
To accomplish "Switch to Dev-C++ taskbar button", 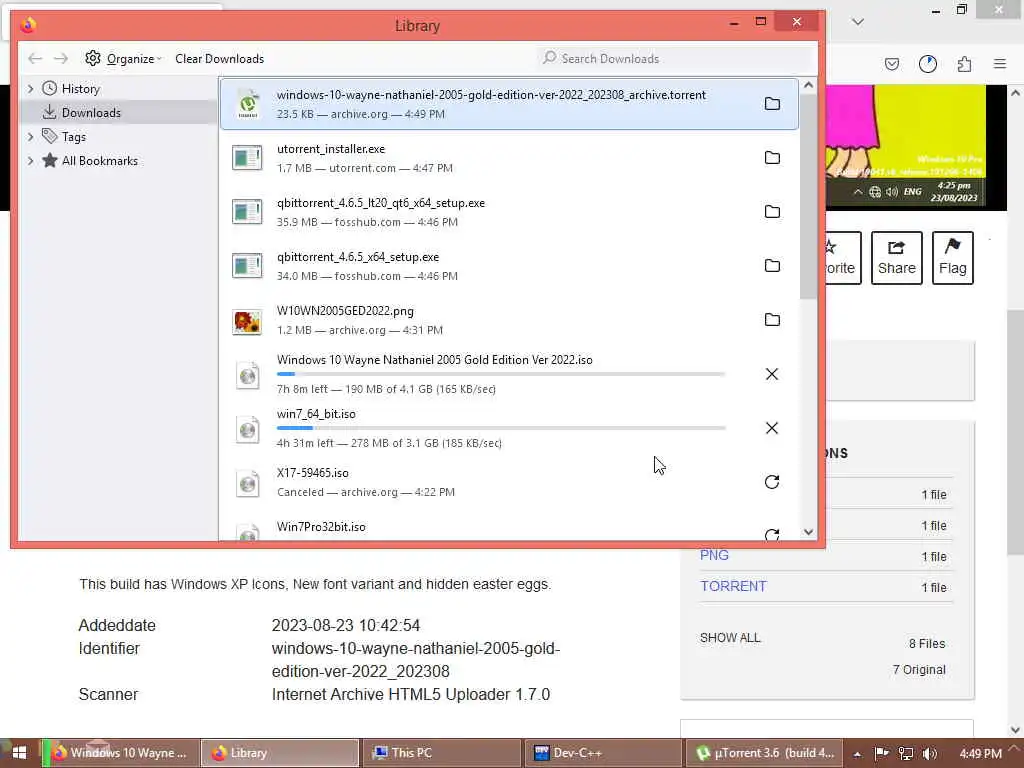I will click(603, 753).
